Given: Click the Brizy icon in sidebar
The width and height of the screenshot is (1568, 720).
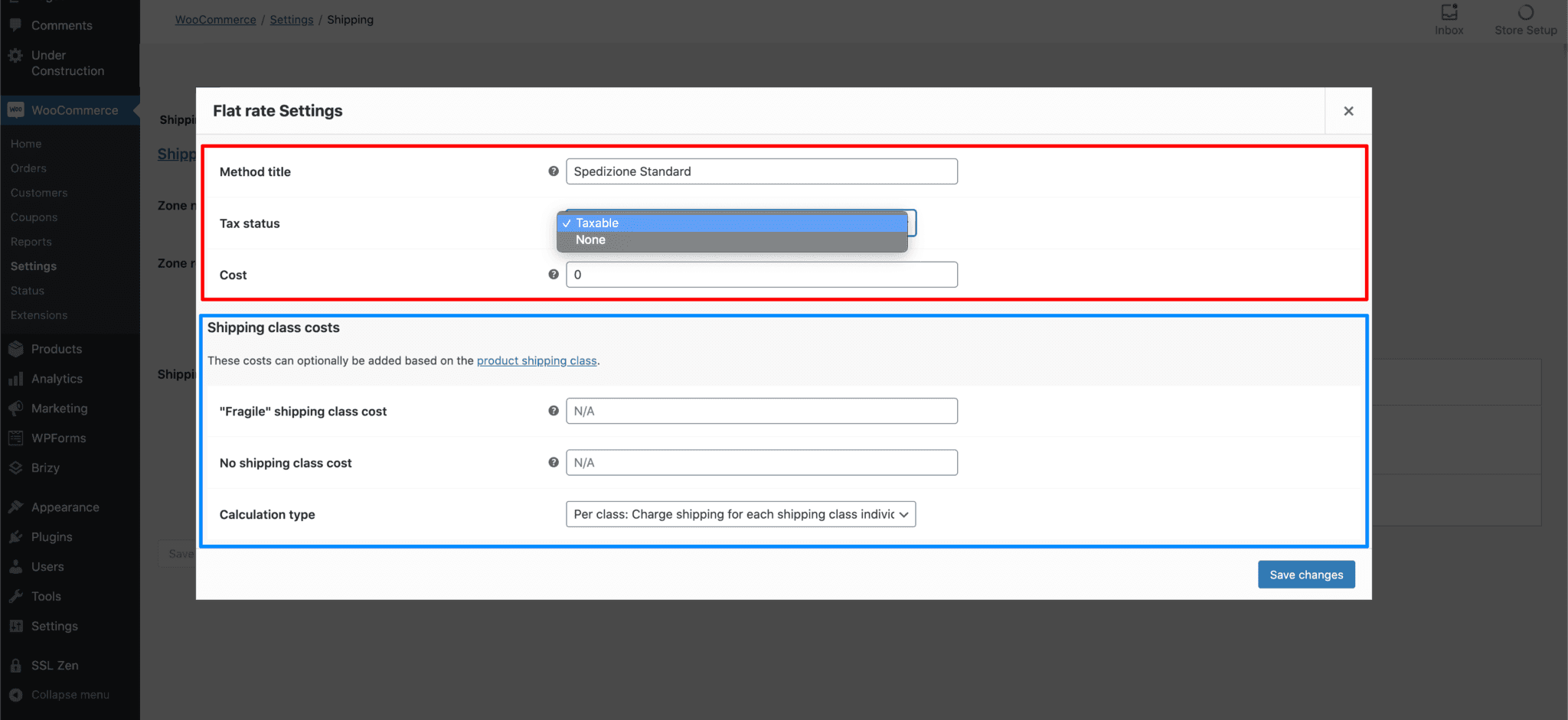Looking at the screenshot, I should [15, 468].
